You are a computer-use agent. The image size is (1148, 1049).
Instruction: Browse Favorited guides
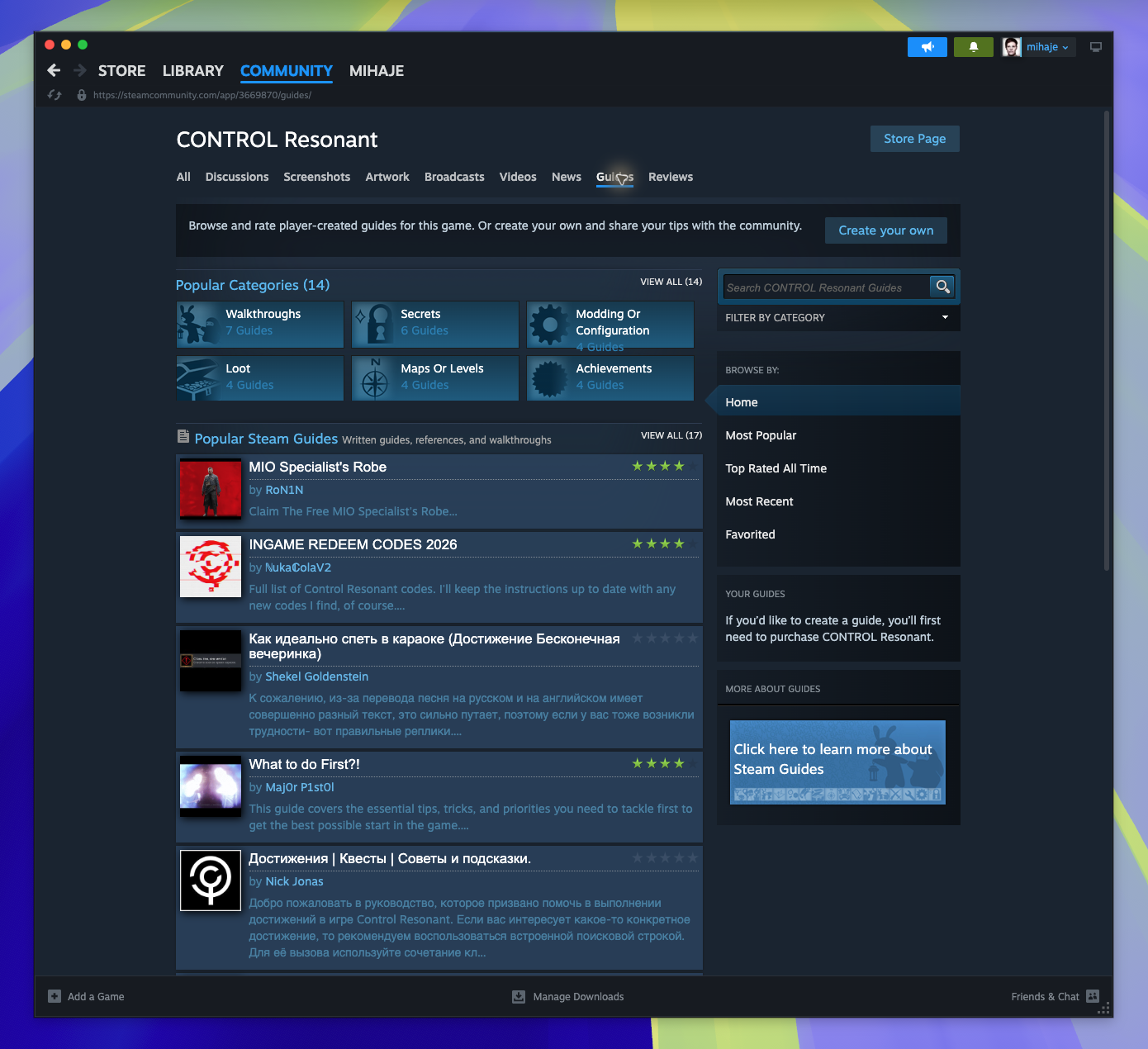point(838,534)
